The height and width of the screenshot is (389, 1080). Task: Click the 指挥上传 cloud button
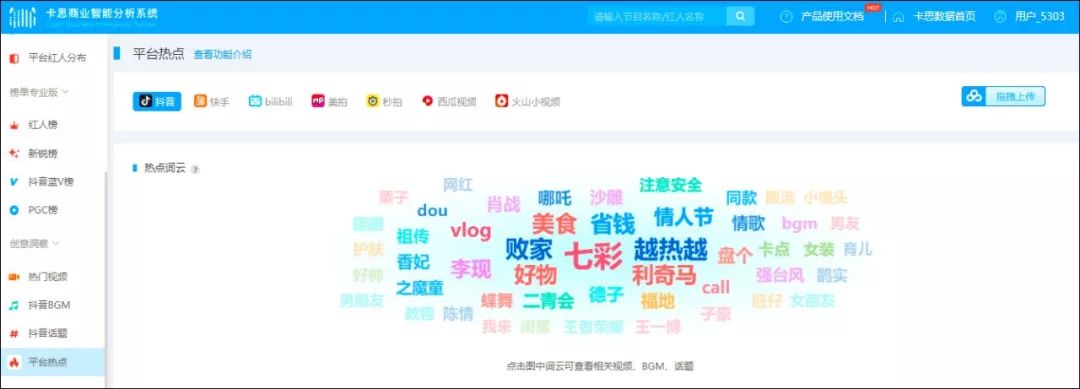pyautogui.click(x=1003, y=97)
